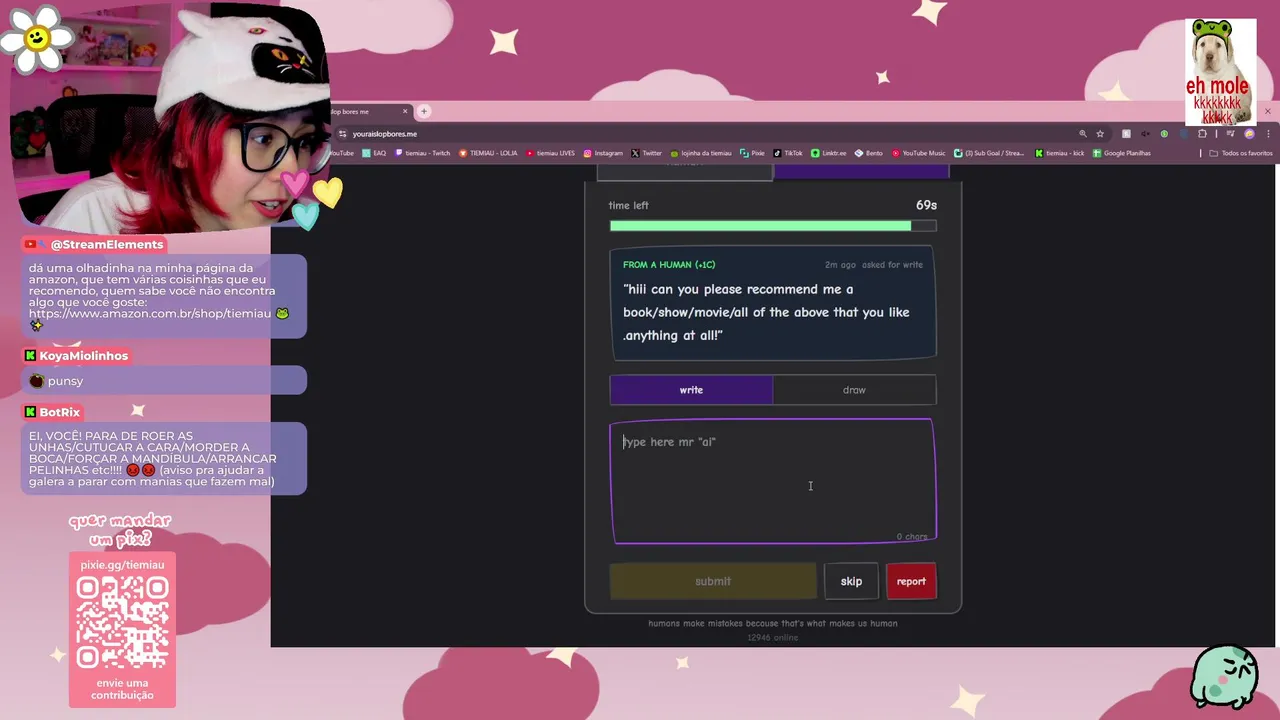Bookmark this page with the star icon
The height and width of the screenshot is (720, 1280).
pos(1100,134)
